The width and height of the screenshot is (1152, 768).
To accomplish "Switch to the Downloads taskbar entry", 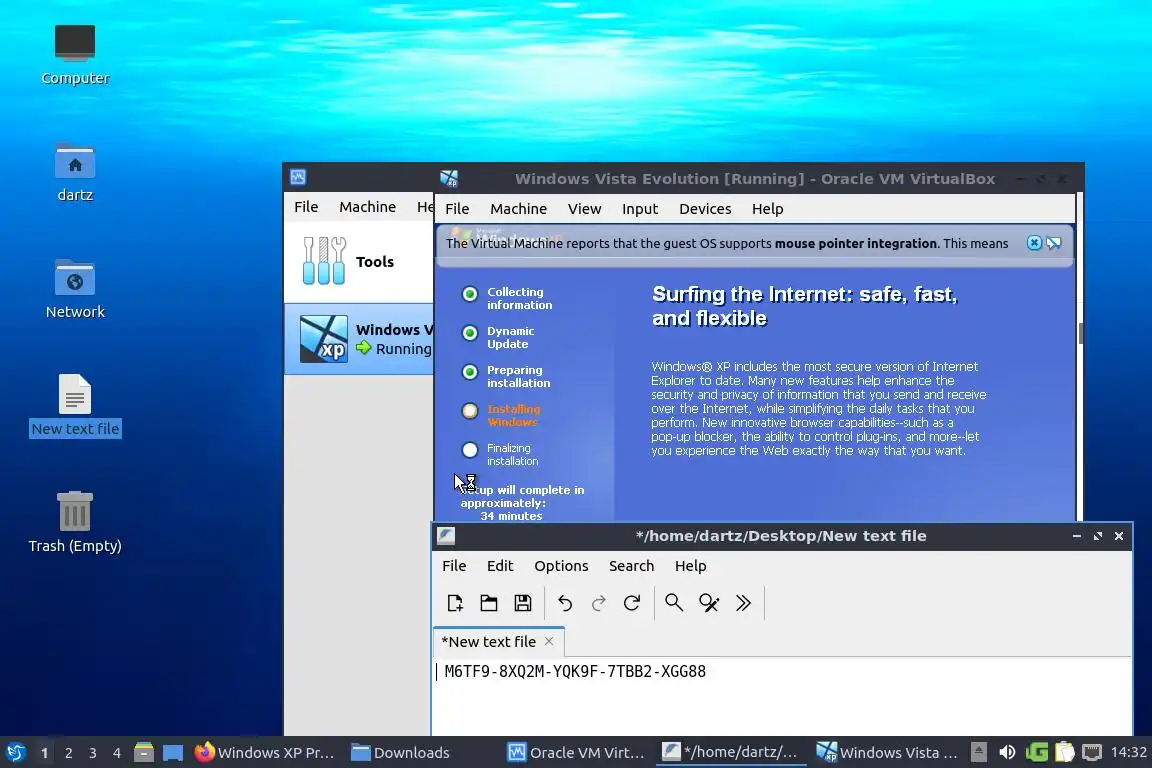I will click(x=401, y=753).
